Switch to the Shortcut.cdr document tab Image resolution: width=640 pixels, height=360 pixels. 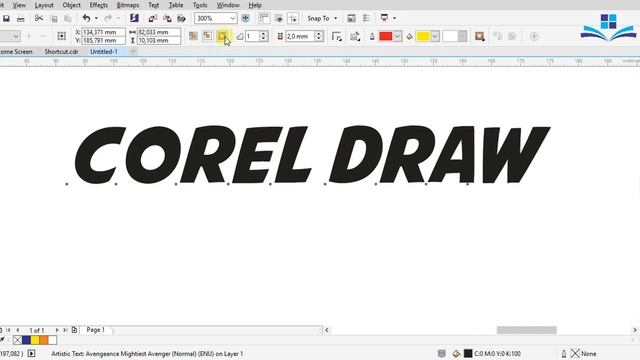coord(61,52)
